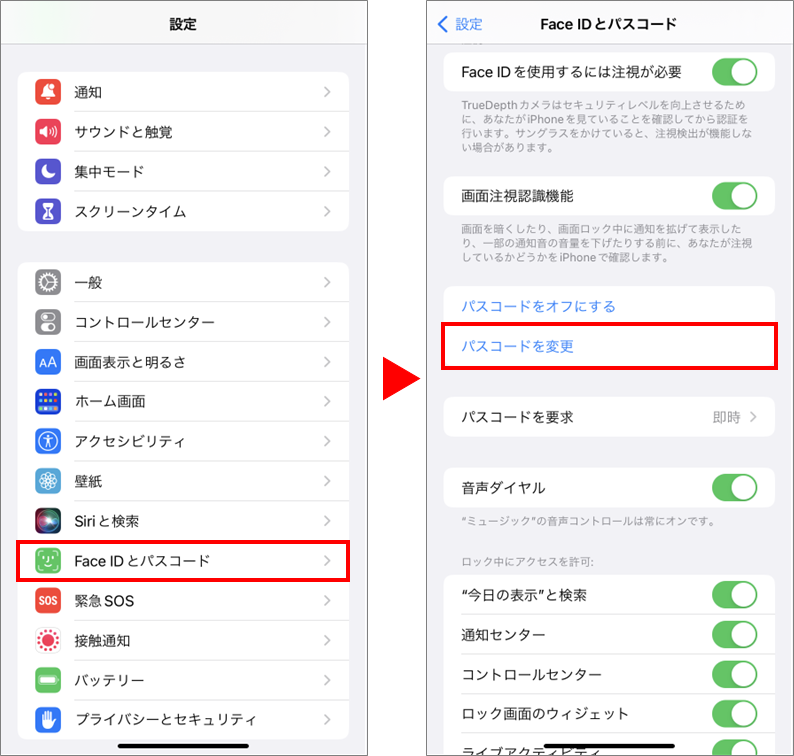Tap the red bell 通知 icon
This screenshot has height=756, width=794.
click(48, 92)
